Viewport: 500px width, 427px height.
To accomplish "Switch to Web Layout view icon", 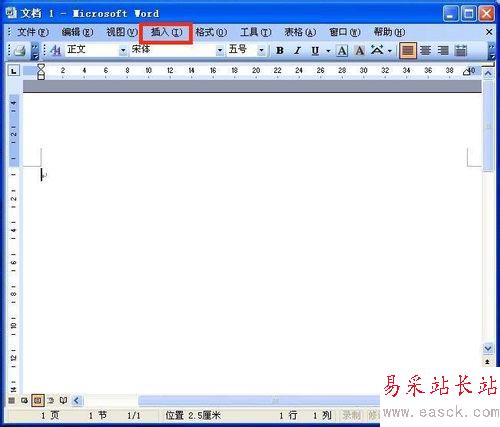I will [24, 400].
